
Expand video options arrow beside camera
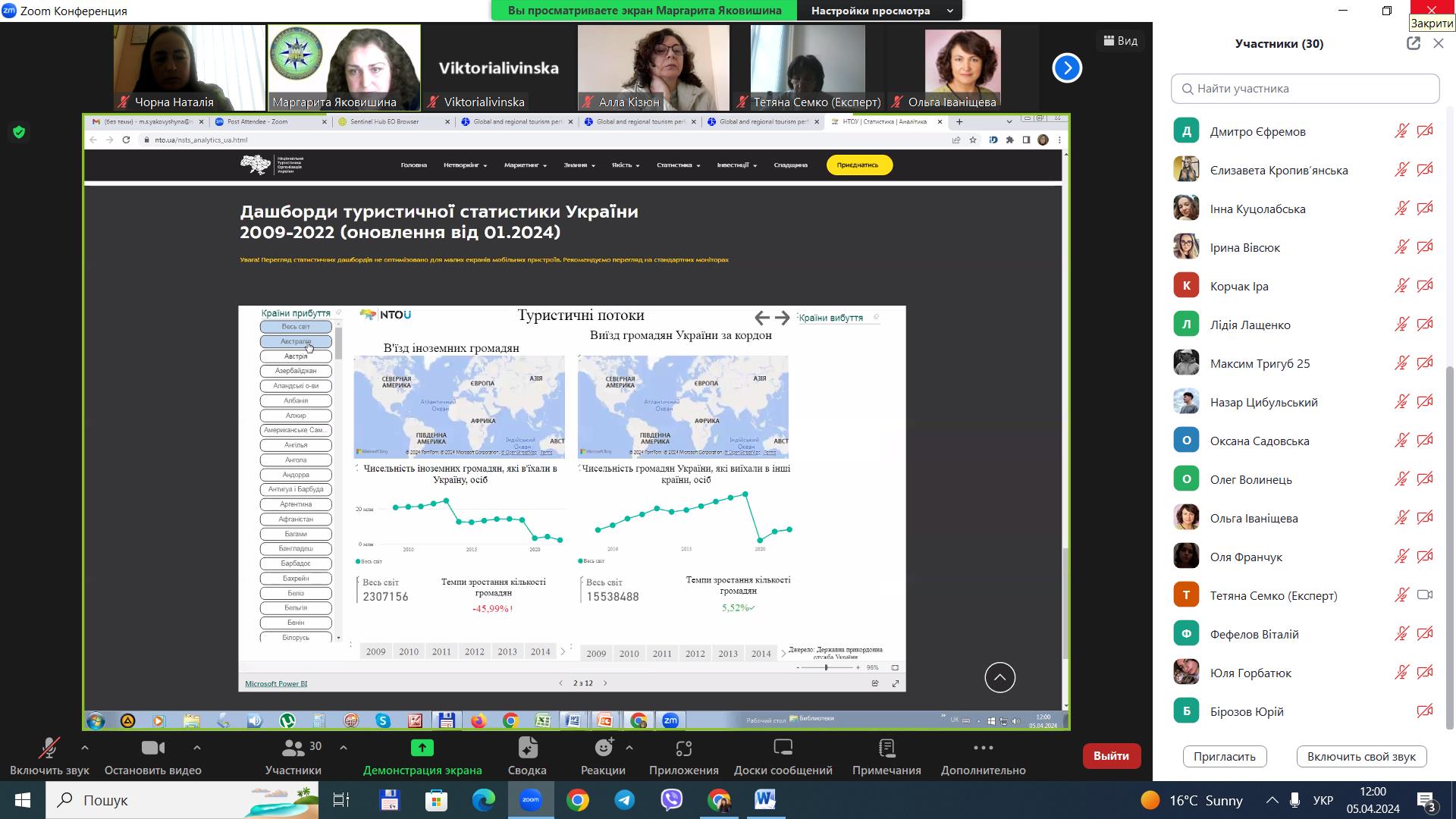pos(197,748)
